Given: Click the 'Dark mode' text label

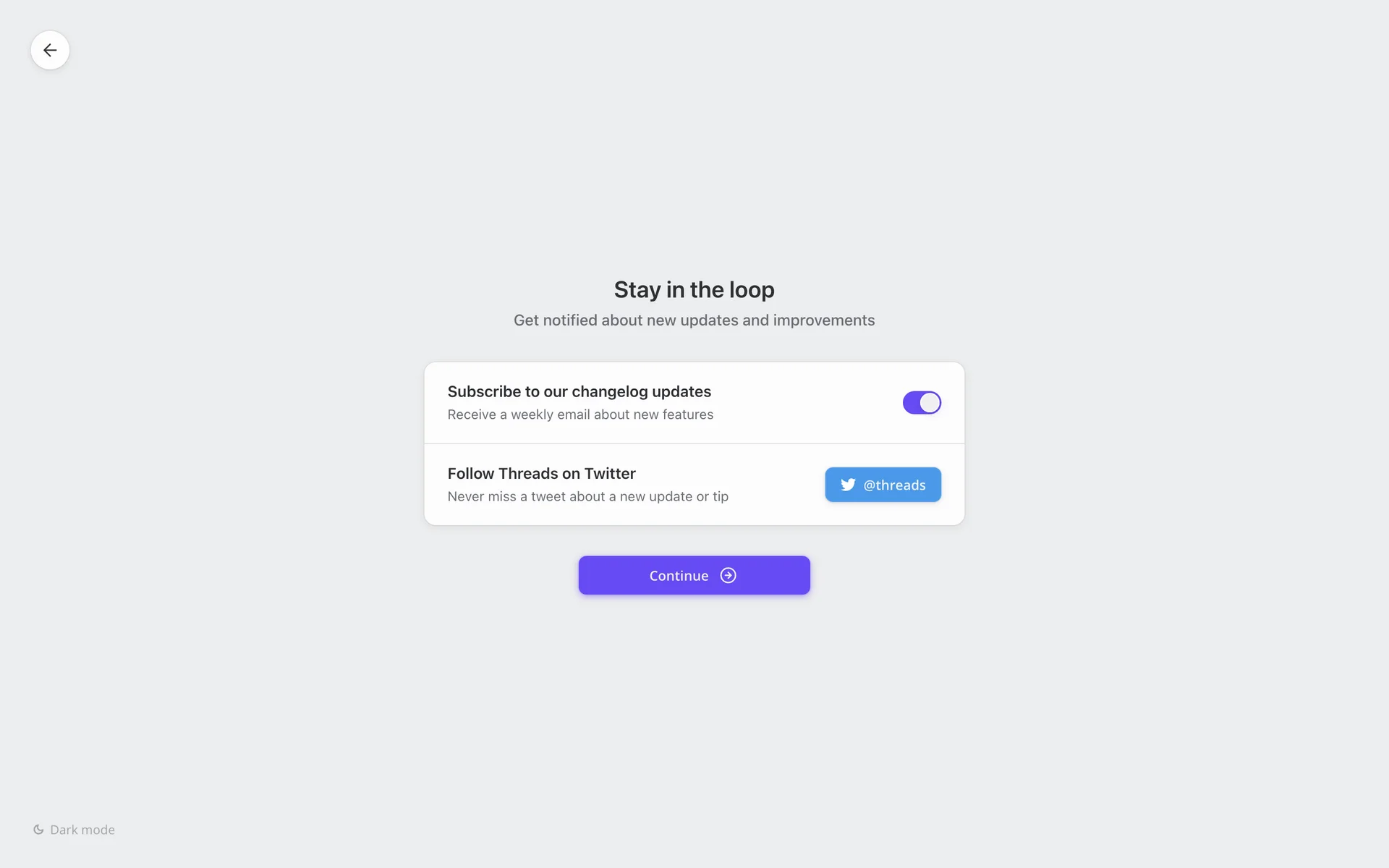Looking at the screenshot, I should click(82, 830).
